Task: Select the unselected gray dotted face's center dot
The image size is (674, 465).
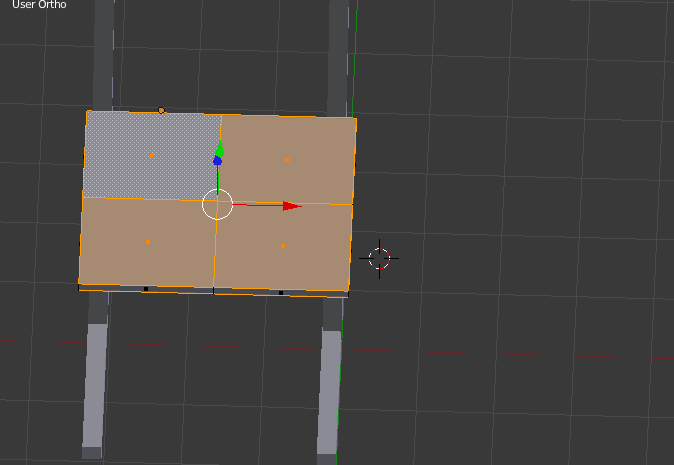Action: [152, 156]
